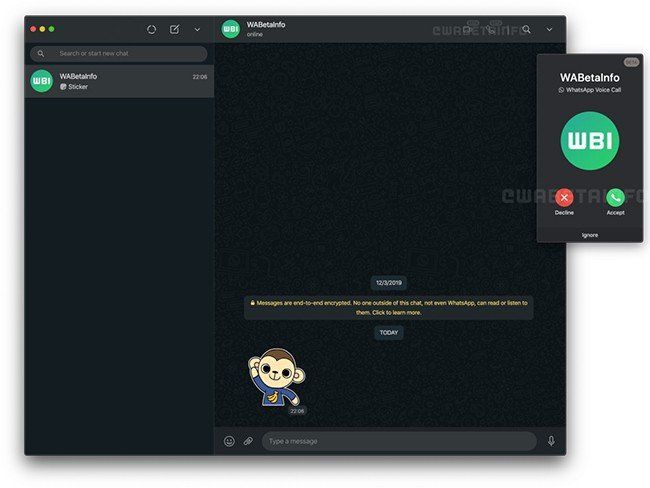Record a voice message with microphone icon
650x488 pixels.
click(551, 441)
